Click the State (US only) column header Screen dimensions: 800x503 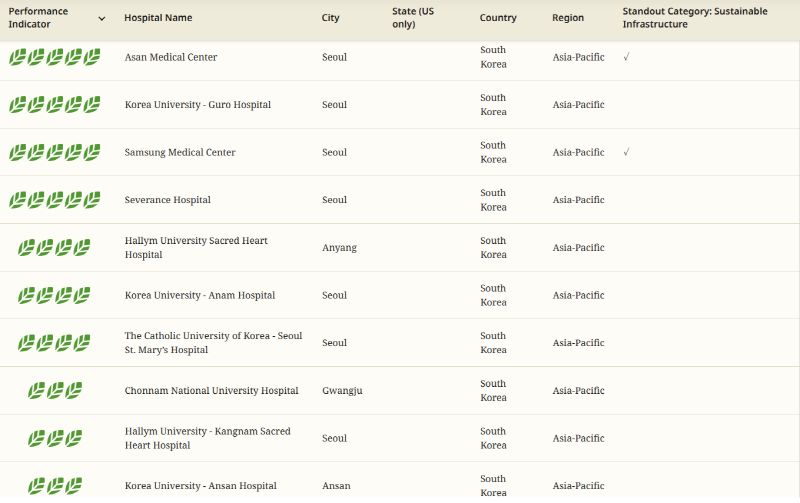click(x=413, y=18)
